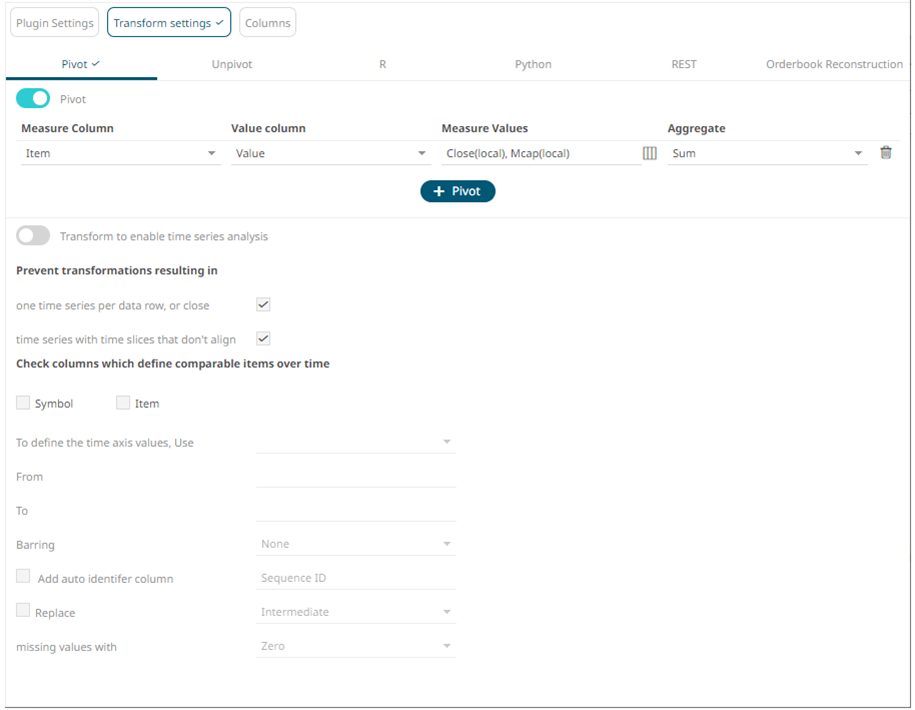This screenshot has height=710, width=915.
Task: Click the Sequence ID input field
Action: pyautogui.click(x=355, y=578)
